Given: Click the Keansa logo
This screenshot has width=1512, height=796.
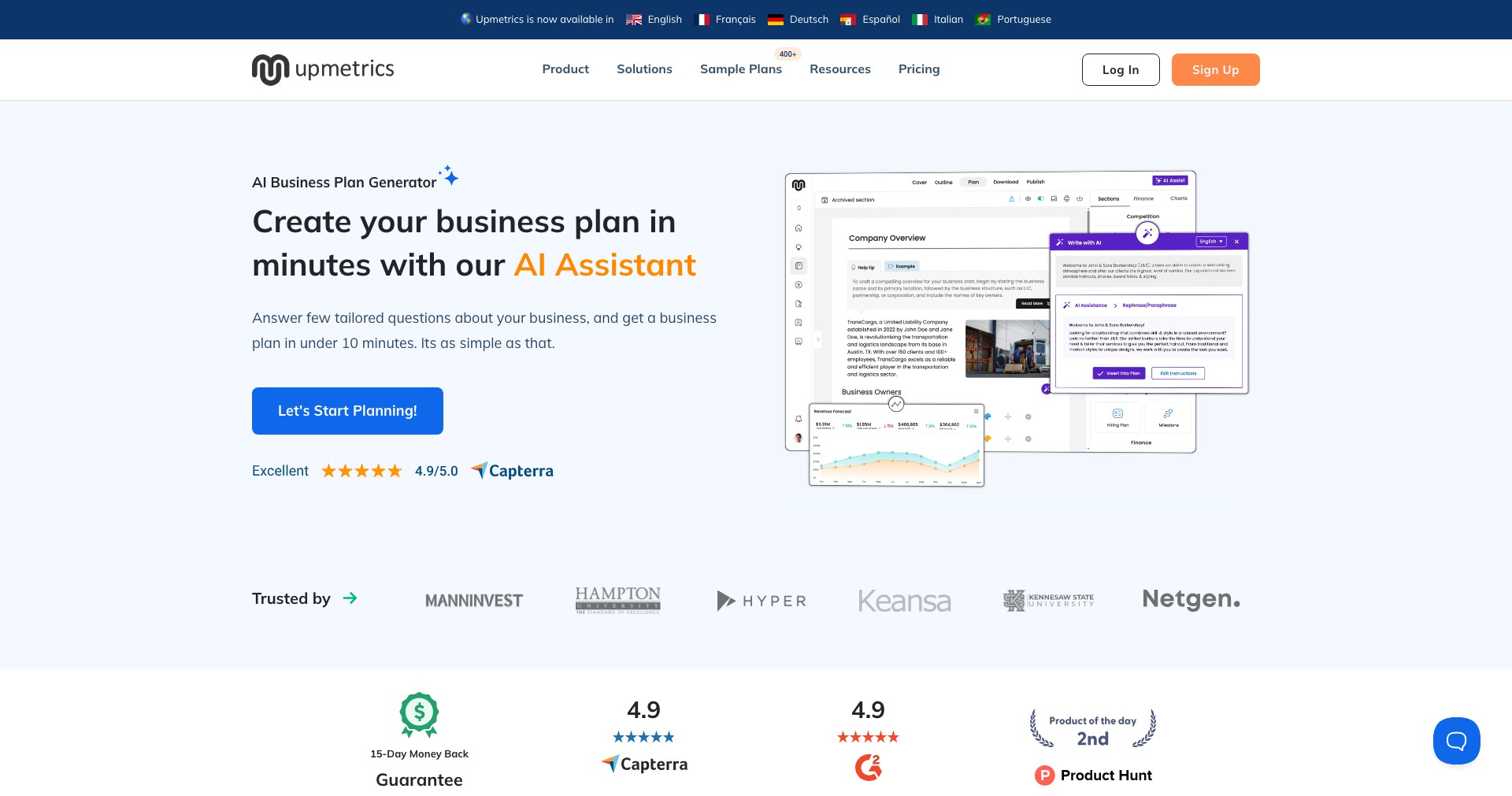Looking at the screenshot, I should click(x=905, y=601).
